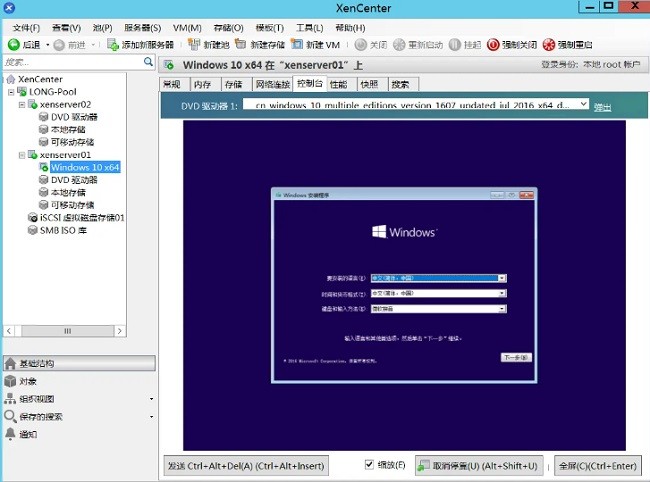Click the grey Forward arrow icon
This screenshot has height=482, width=650.
click(x=59, y=45)
